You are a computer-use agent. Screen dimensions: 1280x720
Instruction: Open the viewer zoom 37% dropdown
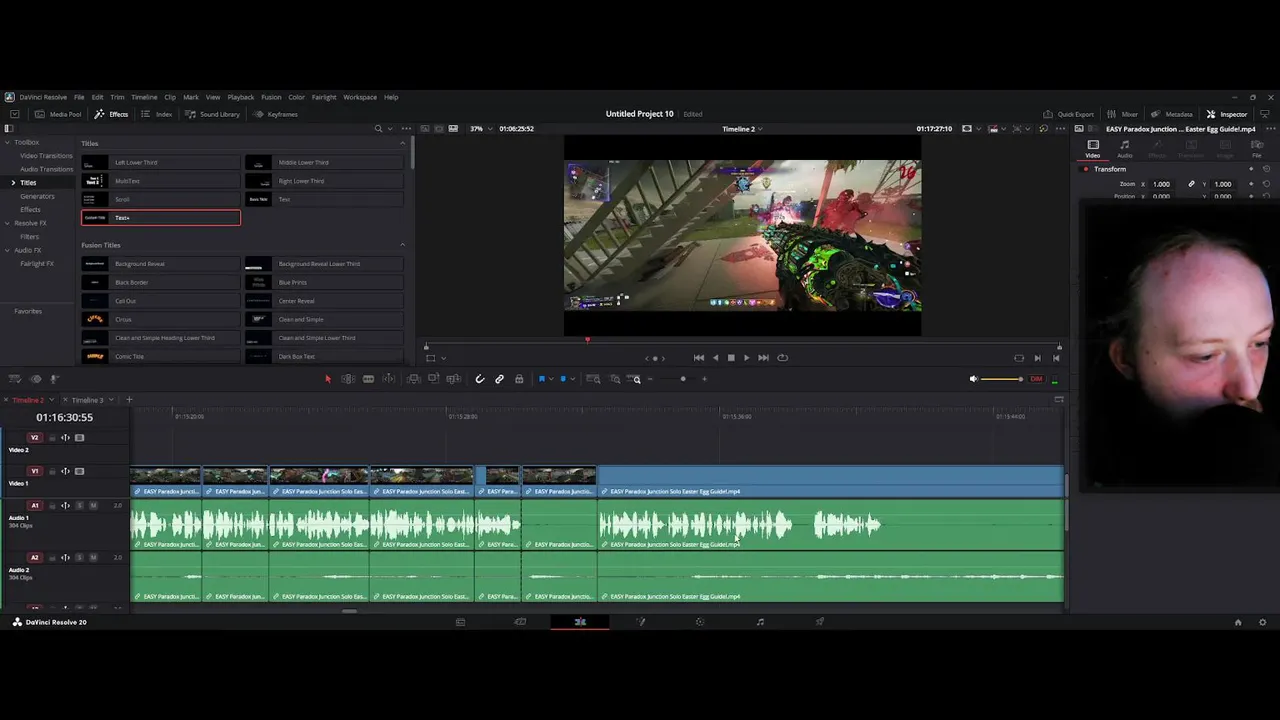click(481, 129)
